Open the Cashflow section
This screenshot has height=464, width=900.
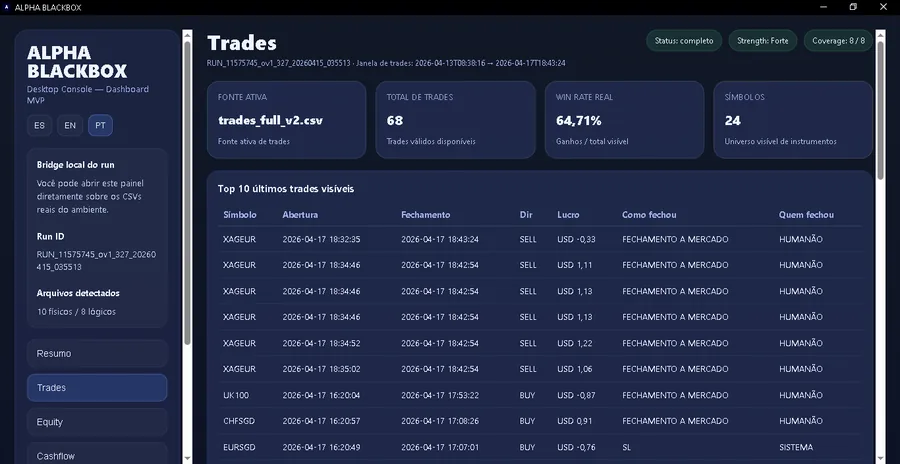pyautogui.click(x=97, y=455)
